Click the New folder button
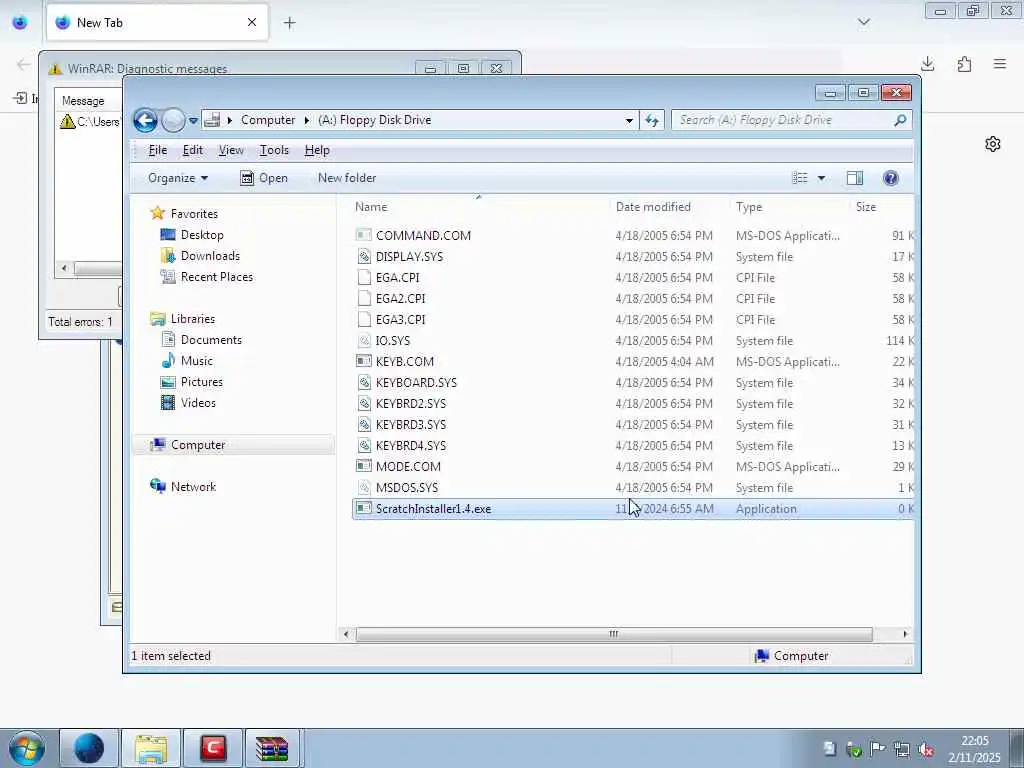This screenshot has height=768, width=1024. (x=347, y=178)
